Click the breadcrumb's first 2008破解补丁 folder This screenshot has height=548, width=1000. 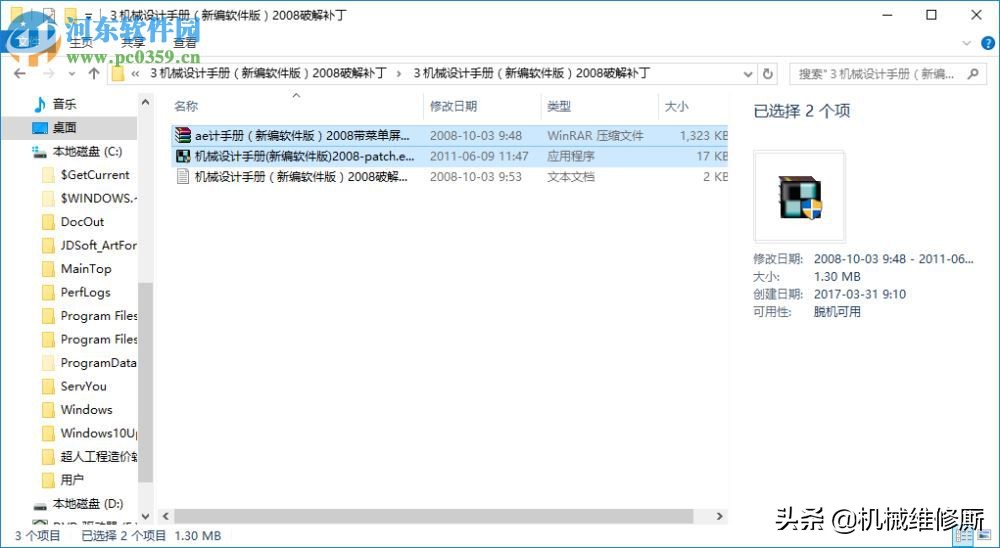[268, 73]
